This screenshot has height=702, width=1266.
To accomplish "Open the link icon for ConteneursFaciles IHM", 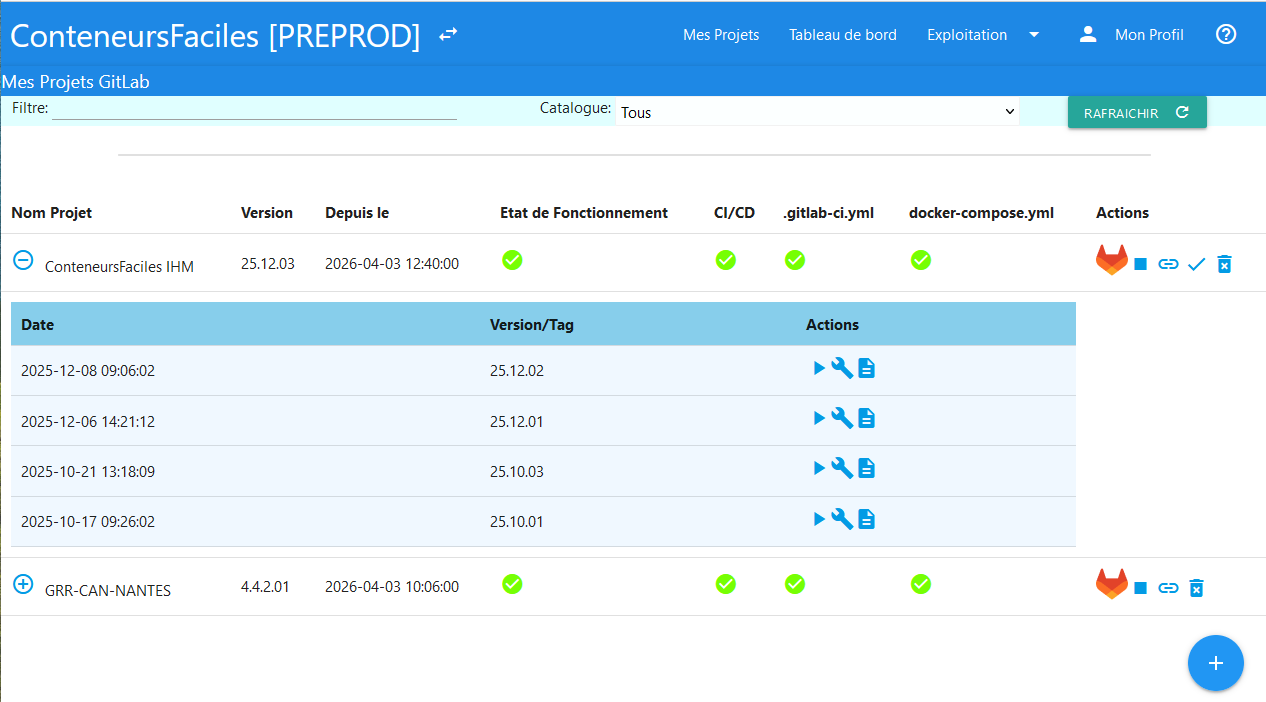I will coord(1168,264).
